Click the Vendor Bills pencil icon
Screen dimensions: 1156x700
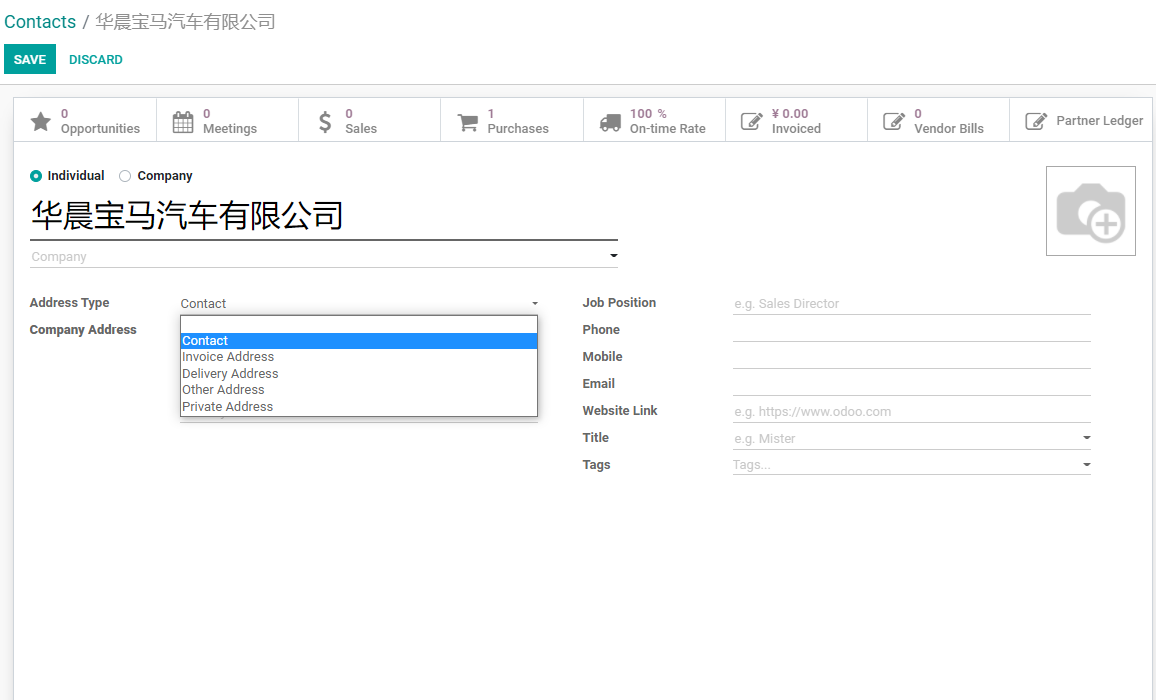pos(894,121)
